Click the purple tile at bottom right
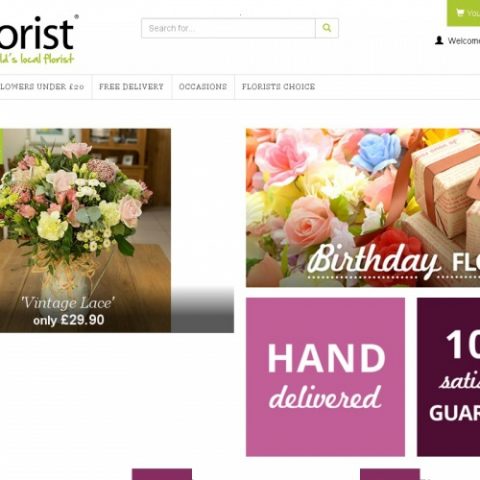480x480 pixels. click(390, 474)
